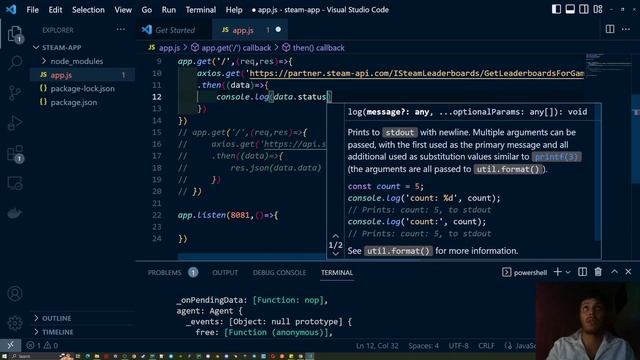
Task: Change encoding via UTF-8
Action: [458, 346]
